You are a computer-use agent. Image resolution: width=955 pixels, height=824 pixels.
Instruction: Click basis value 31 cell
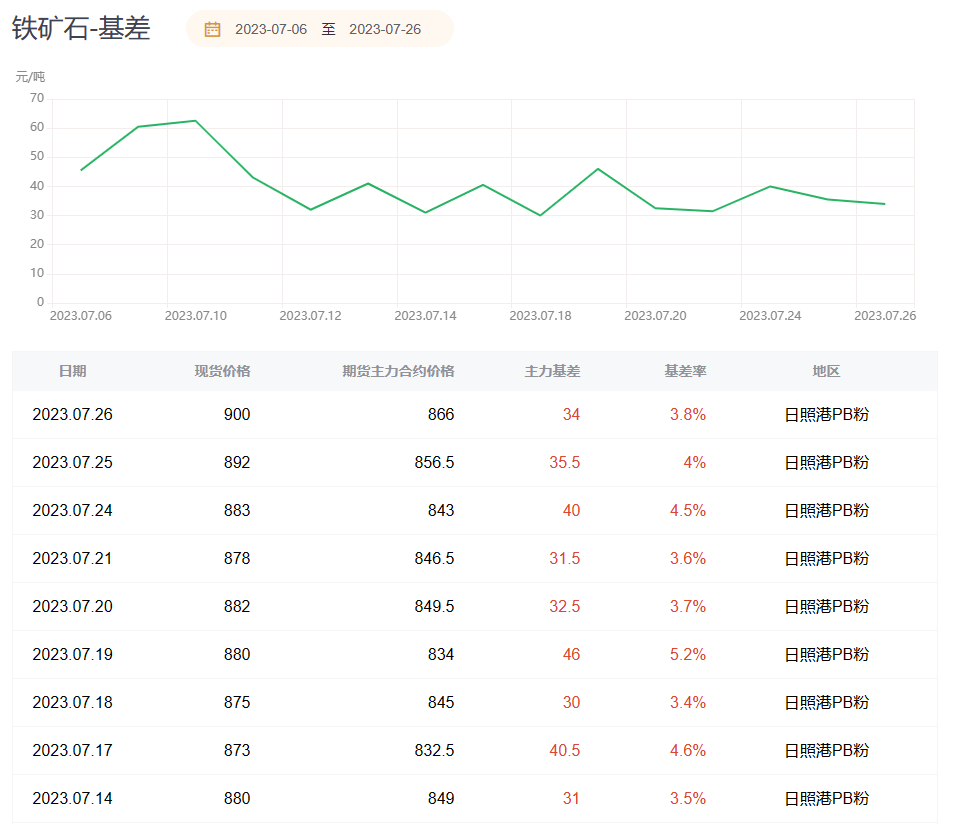pyautogui.click(x=571, y=798)
